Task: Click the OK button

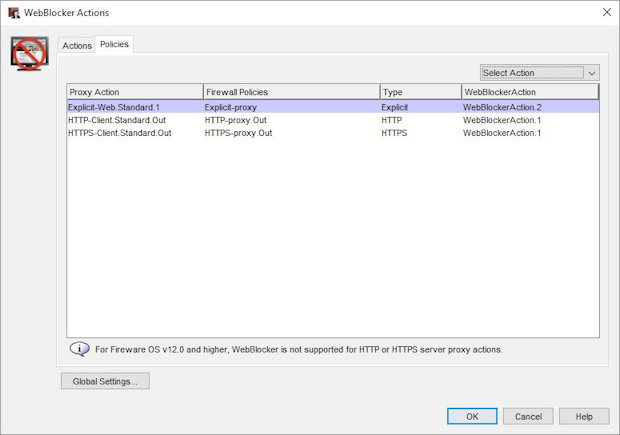Action: pyautogui.click(x=472, y=416)
